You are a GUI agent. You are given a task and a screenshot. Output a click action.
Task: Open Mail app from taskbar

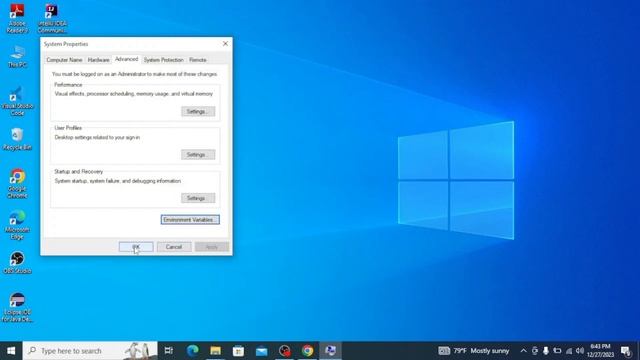pyautogui.click(x=262, y=351)
